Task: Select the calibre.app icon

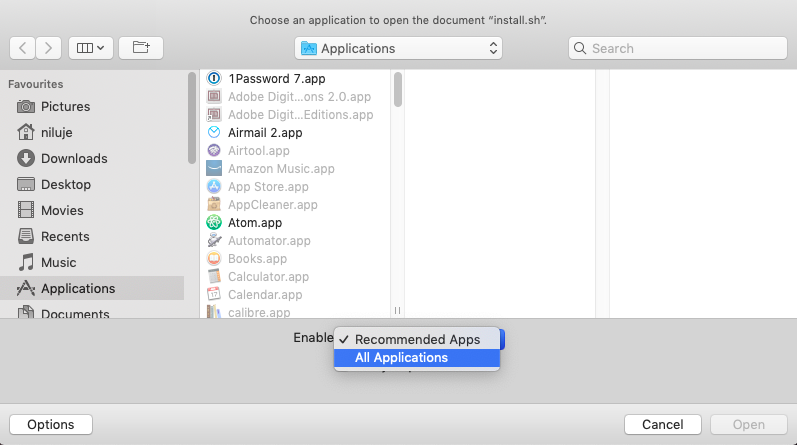Action: pyautogui.click(x=214, y=311)
